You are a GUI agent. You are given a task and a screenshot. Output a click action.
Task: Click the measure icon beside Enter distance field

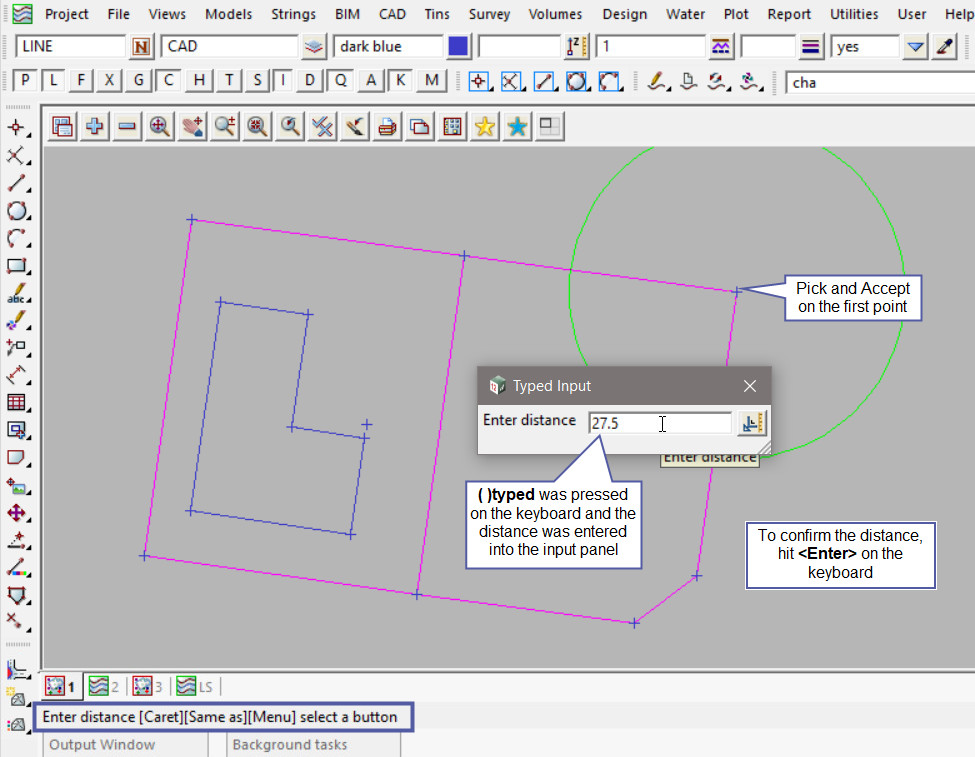[x=752, y=423]
